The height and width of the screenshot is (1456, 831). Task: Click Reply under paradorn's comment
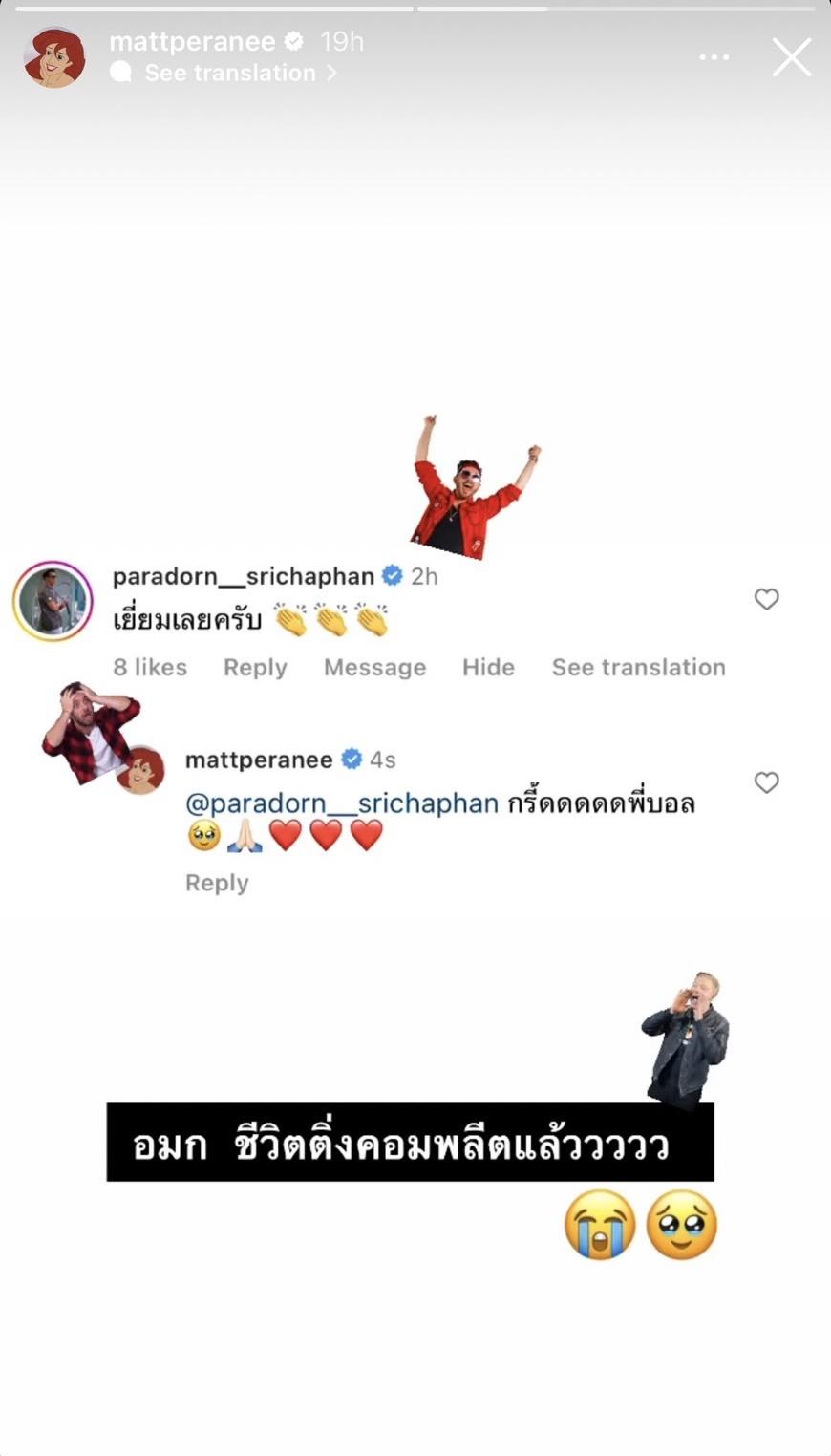[255, 667]
